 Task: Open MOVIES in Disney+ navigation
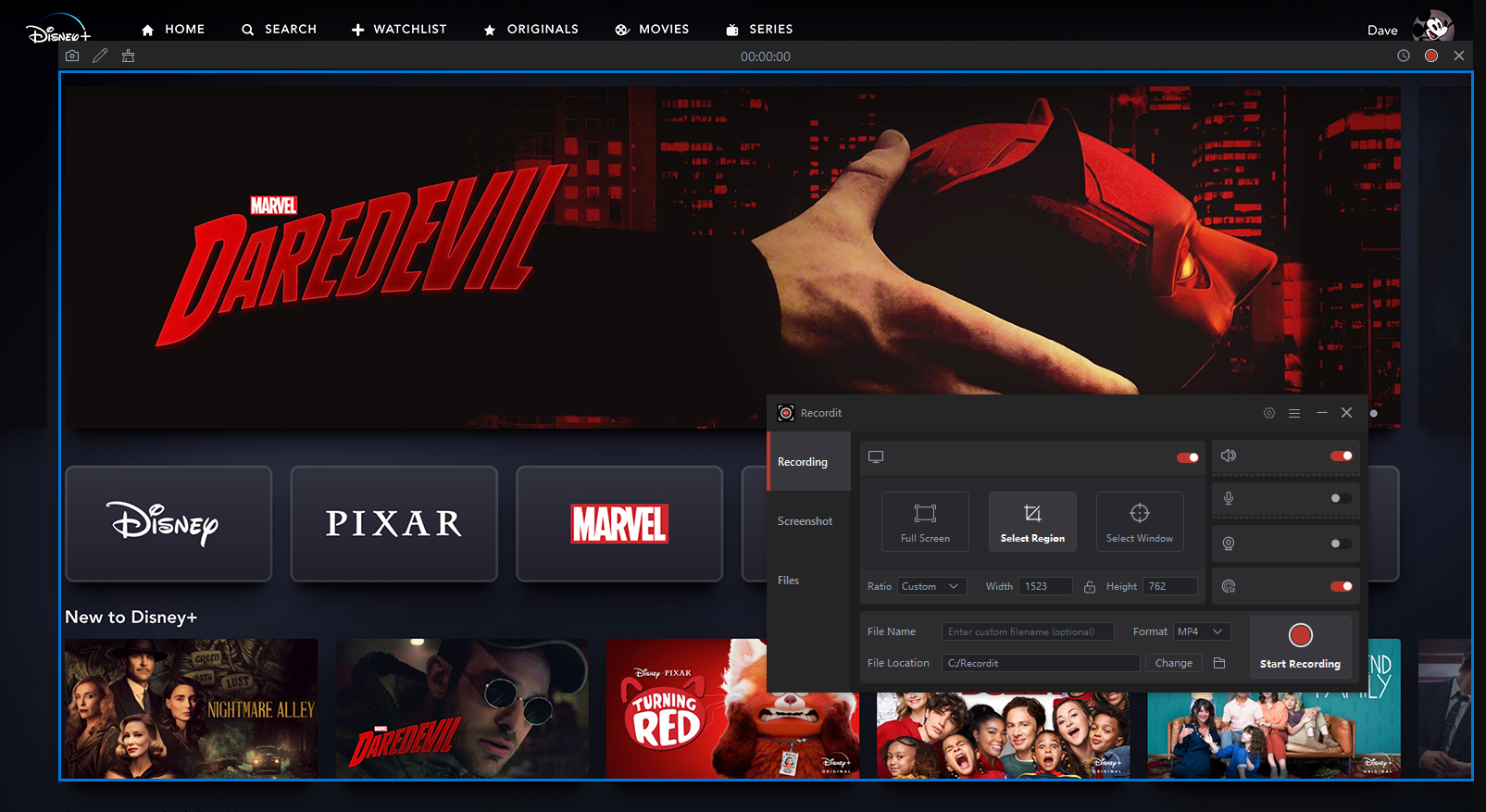(x=652, y=30)
